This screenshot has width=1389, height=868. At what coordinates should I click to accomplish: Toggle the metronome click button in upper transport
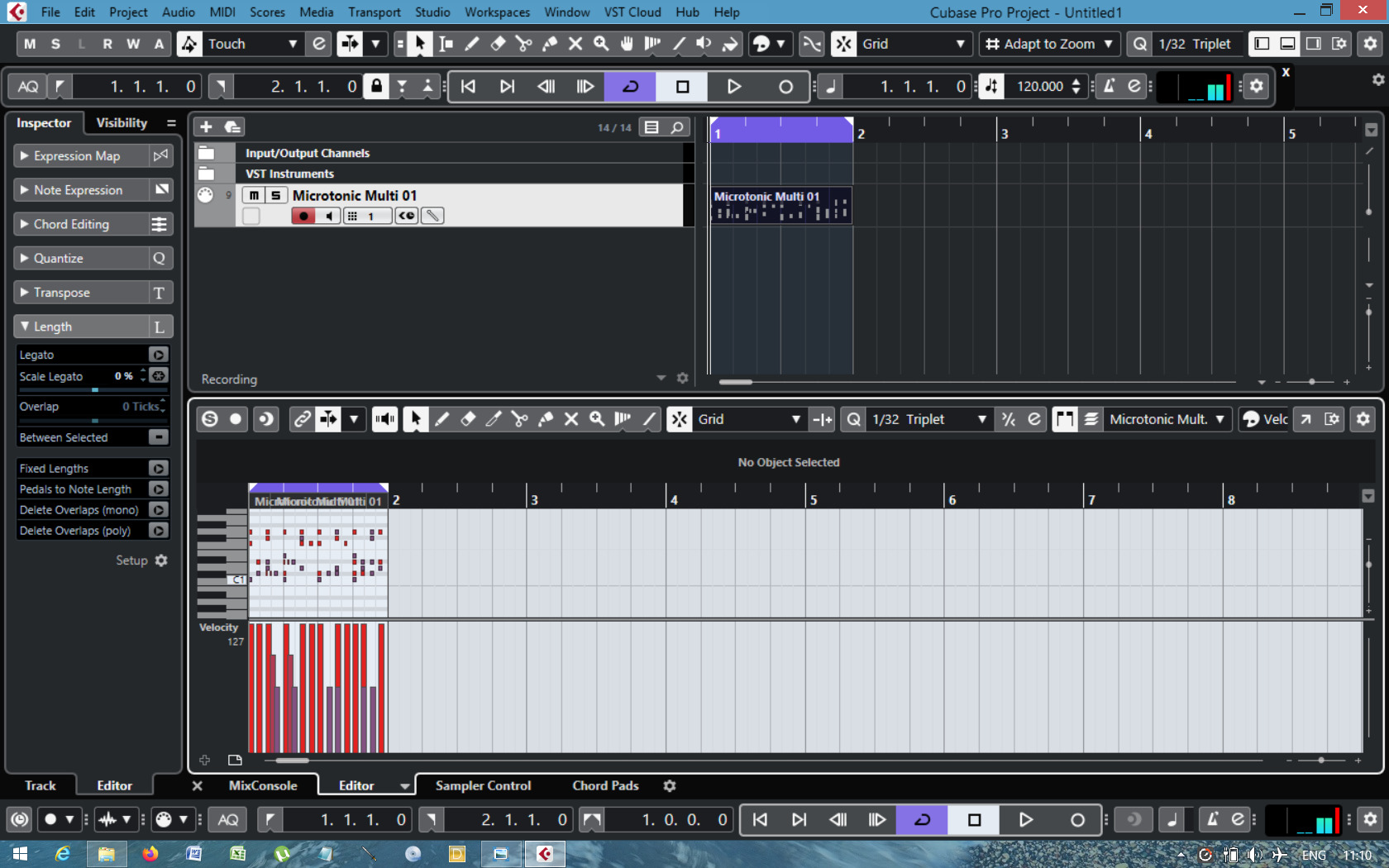(x=1110, y=86)
